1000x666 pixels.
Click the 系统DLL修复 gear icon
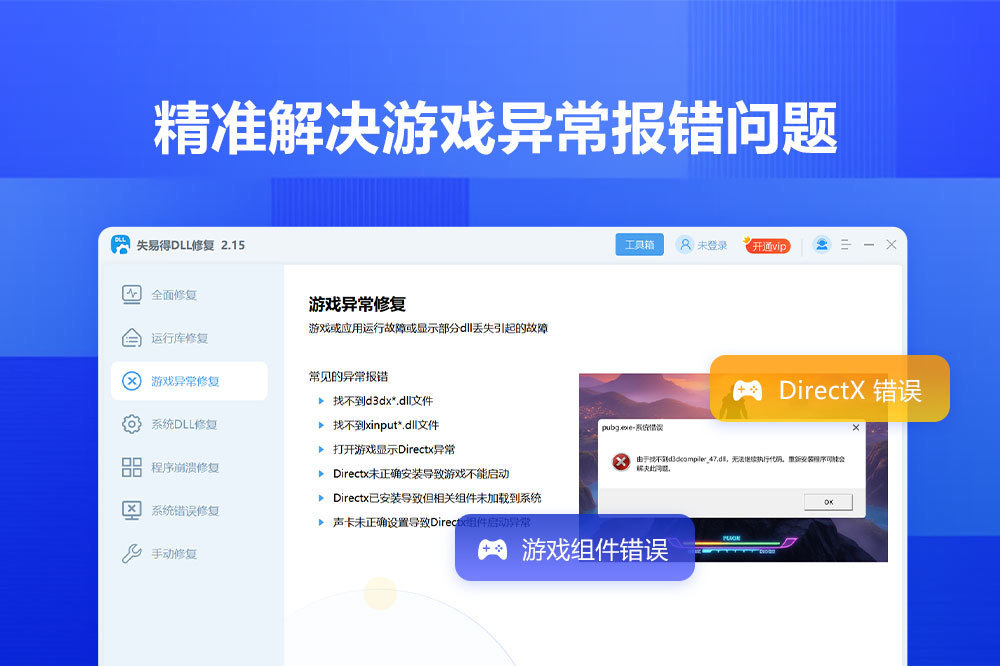click(x=131, y=424)
